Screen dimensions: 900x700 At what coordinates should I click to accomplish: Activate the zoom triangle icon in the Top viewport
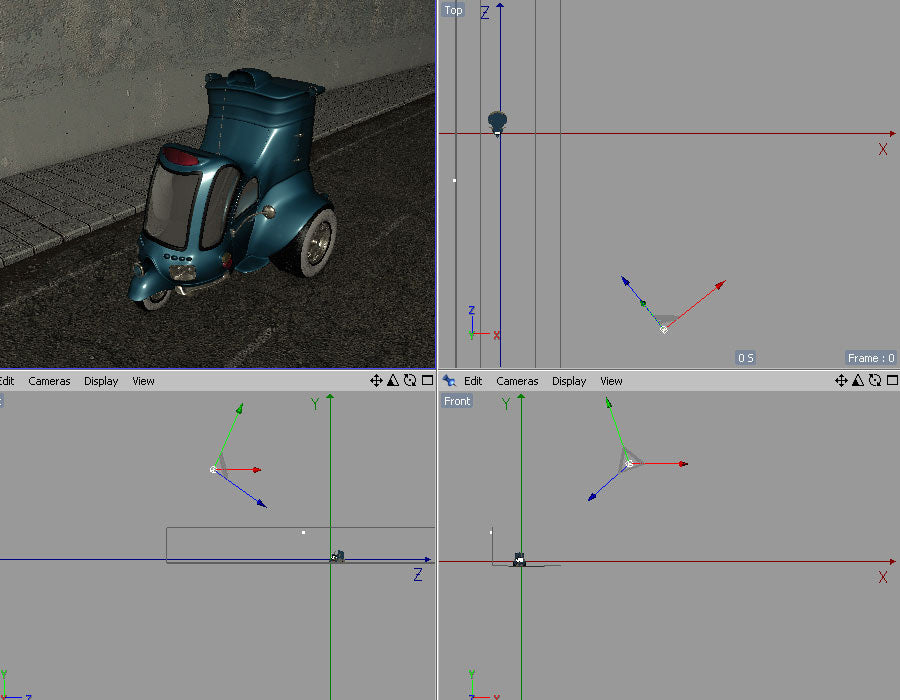click(858, 380)
